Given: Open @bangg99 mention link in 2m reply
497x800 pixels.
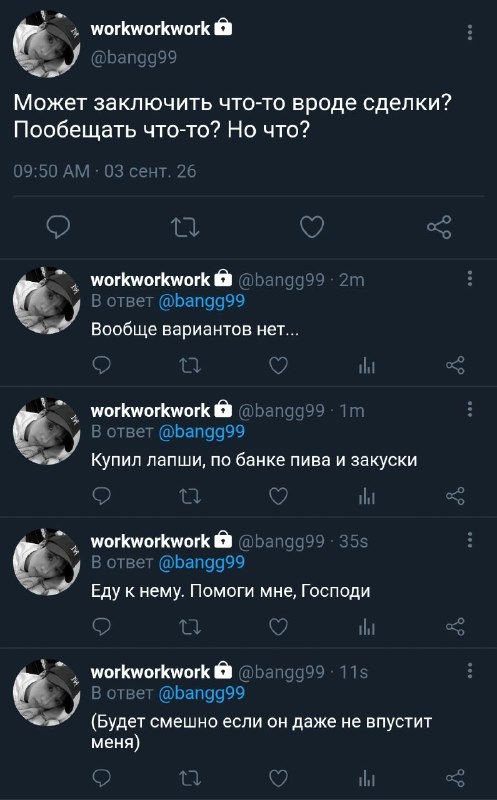Looking at the screenshot, I should [x=202, y=302].
